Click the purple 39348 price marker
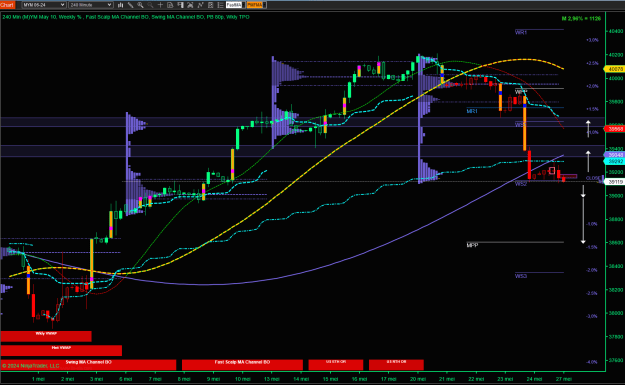The image size is (625, 385). 615,155
